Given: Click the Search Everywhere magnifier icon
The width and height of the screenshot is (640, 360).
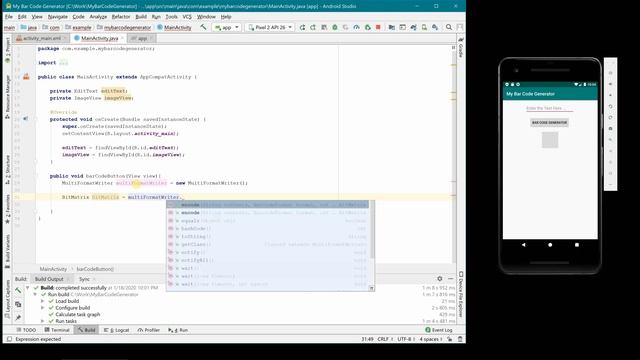Looking at the screenshot, I should click(x=449, y=27).
